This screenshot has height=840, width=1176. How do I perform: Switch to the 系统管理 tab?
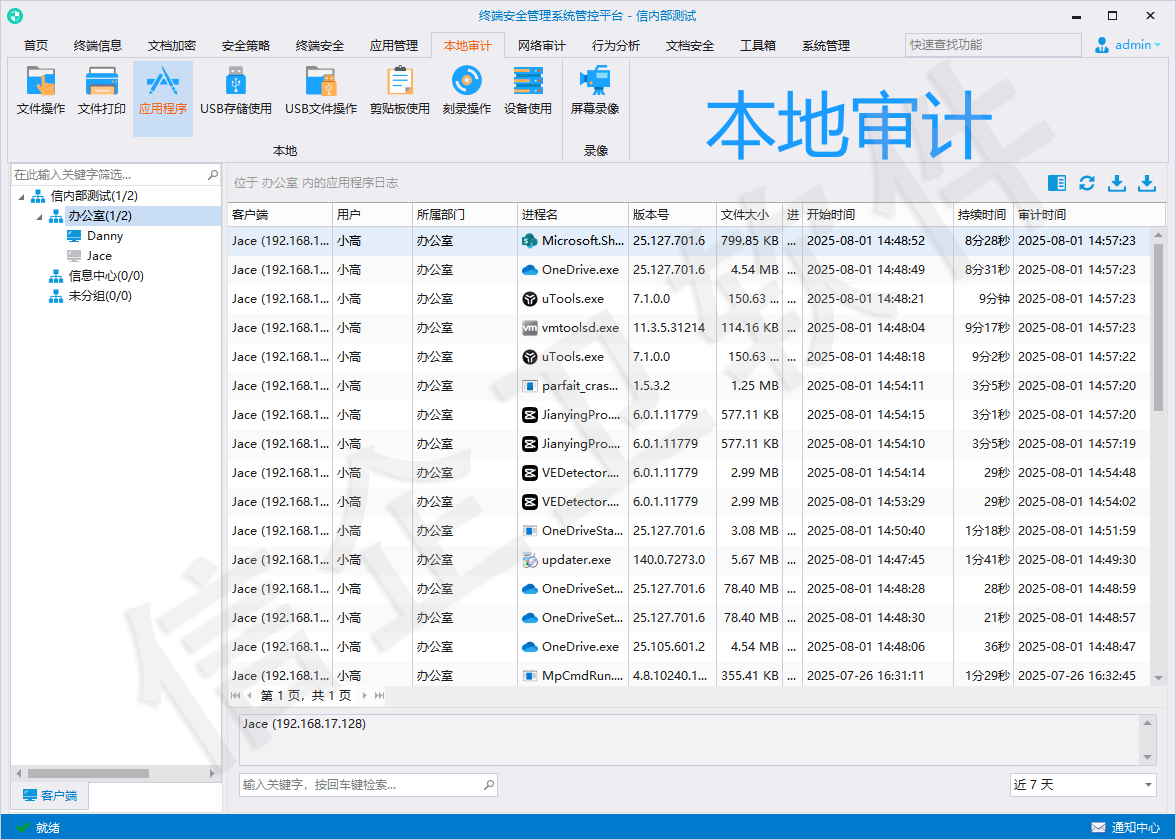click(826, 46)
